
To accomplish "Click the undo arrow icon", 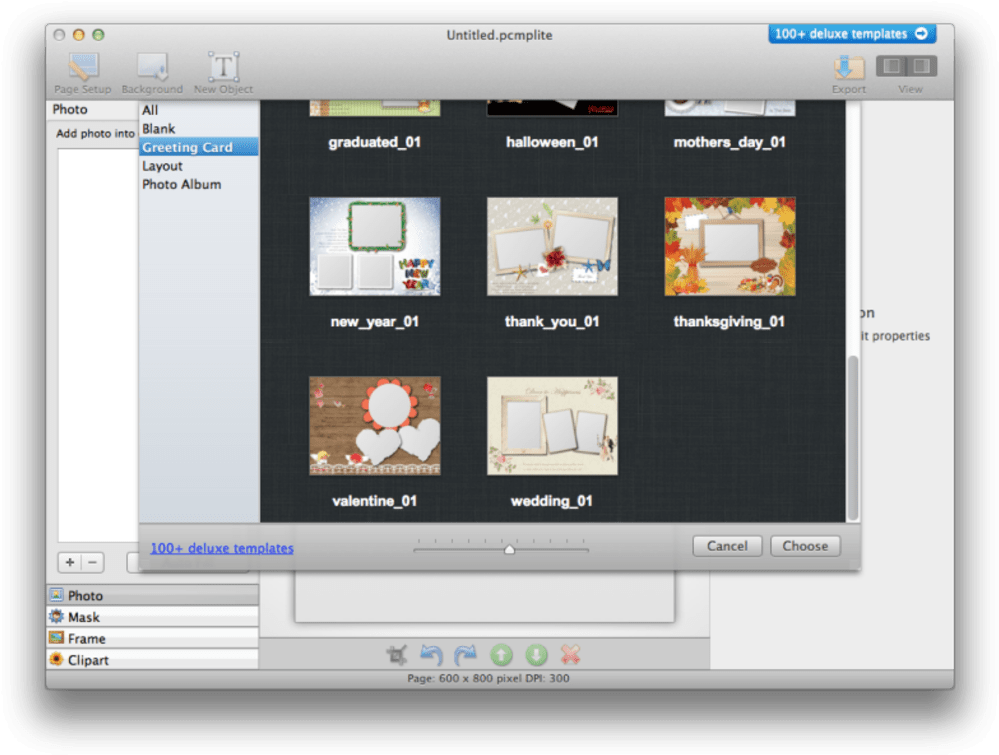I will (x=431, y=654).
